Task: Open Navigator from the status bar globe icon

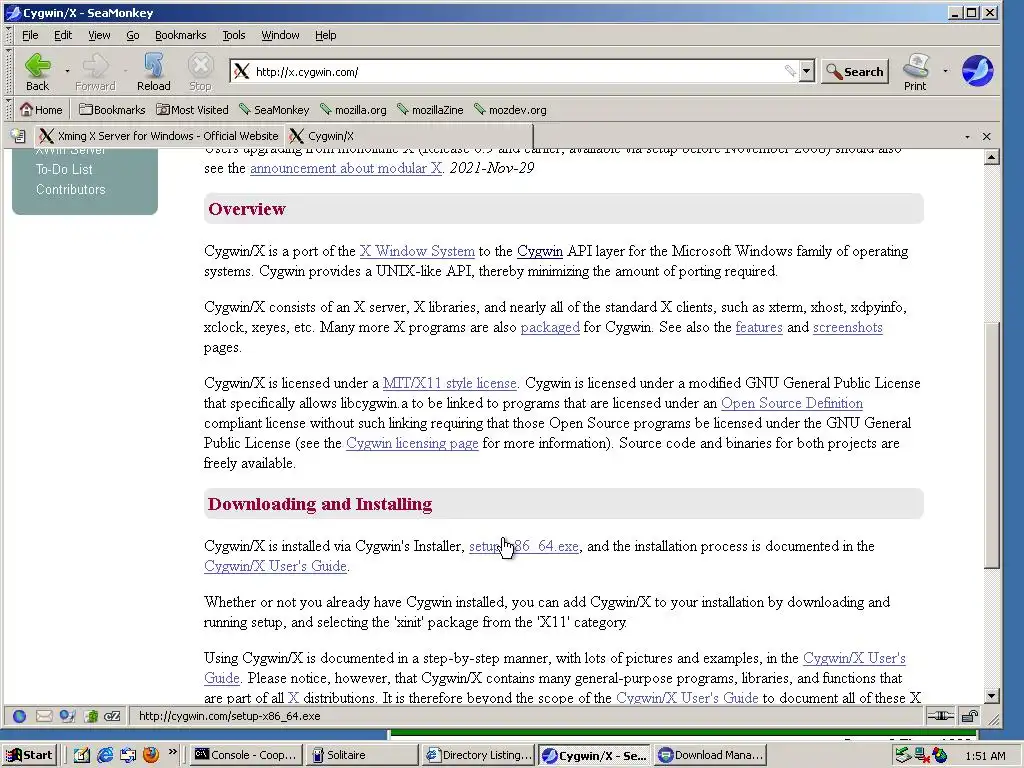Action: click(20, 716)
